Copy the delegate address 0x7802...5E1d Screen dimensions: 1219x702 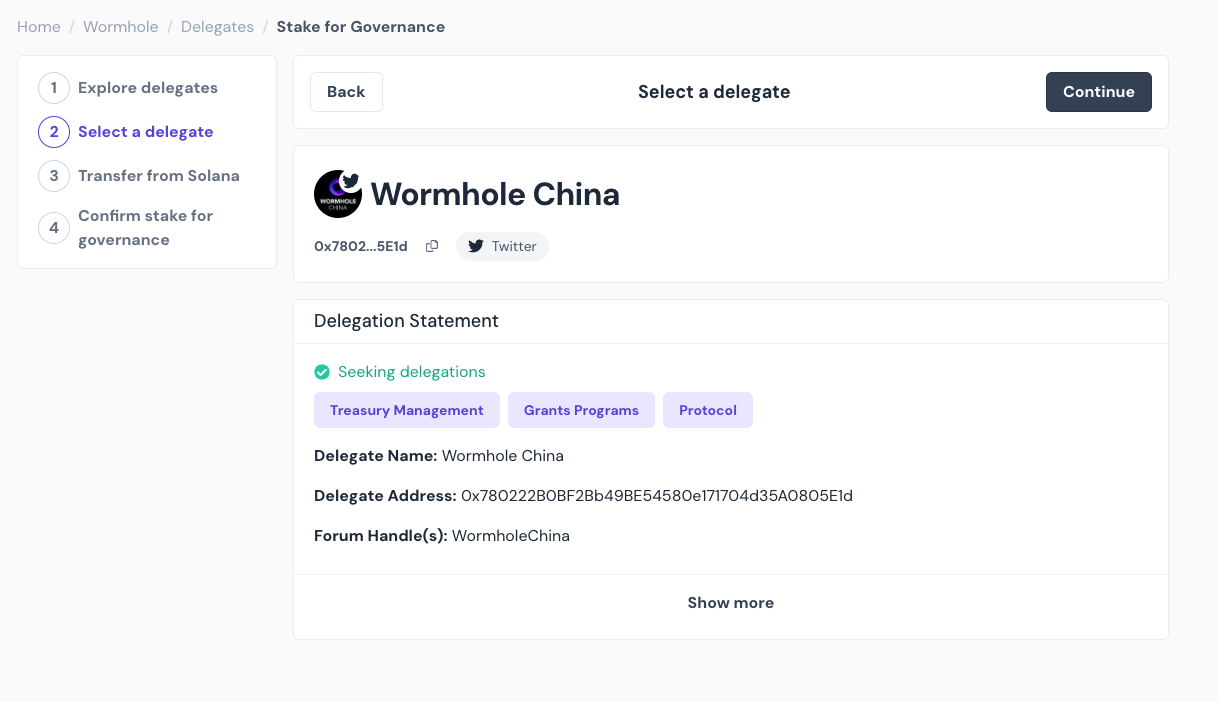432,246
